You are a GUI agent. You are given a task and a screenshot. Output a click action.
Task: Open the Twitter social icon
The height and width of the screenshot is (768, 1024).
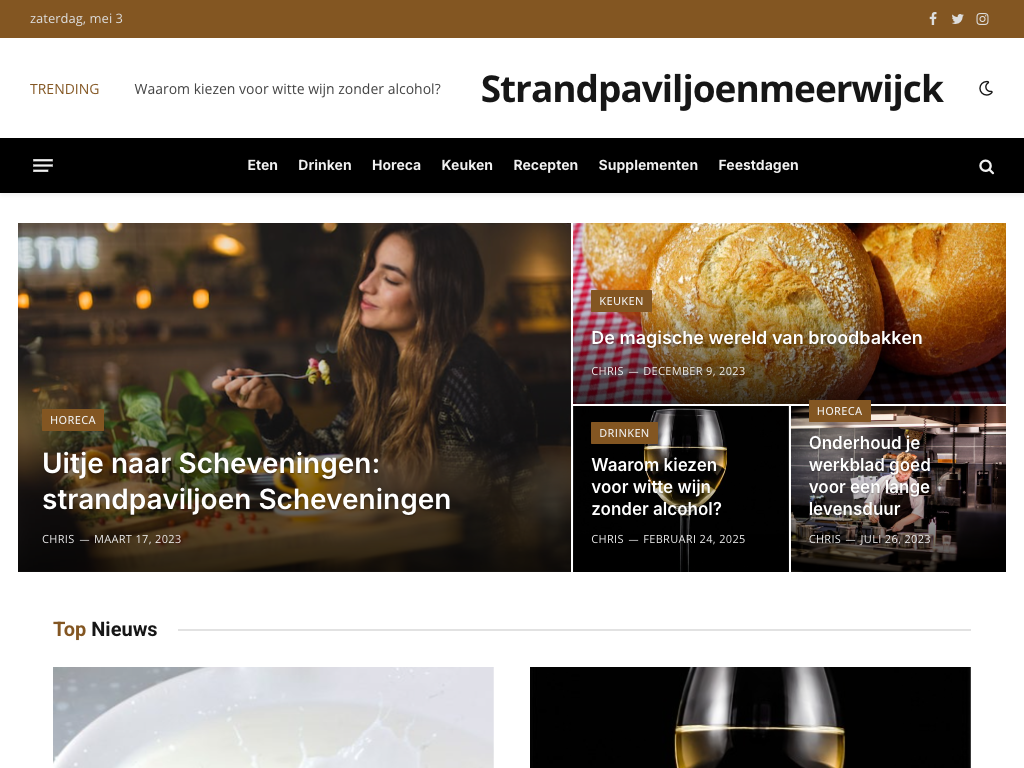pyautogui.click(x=957, y=19)
